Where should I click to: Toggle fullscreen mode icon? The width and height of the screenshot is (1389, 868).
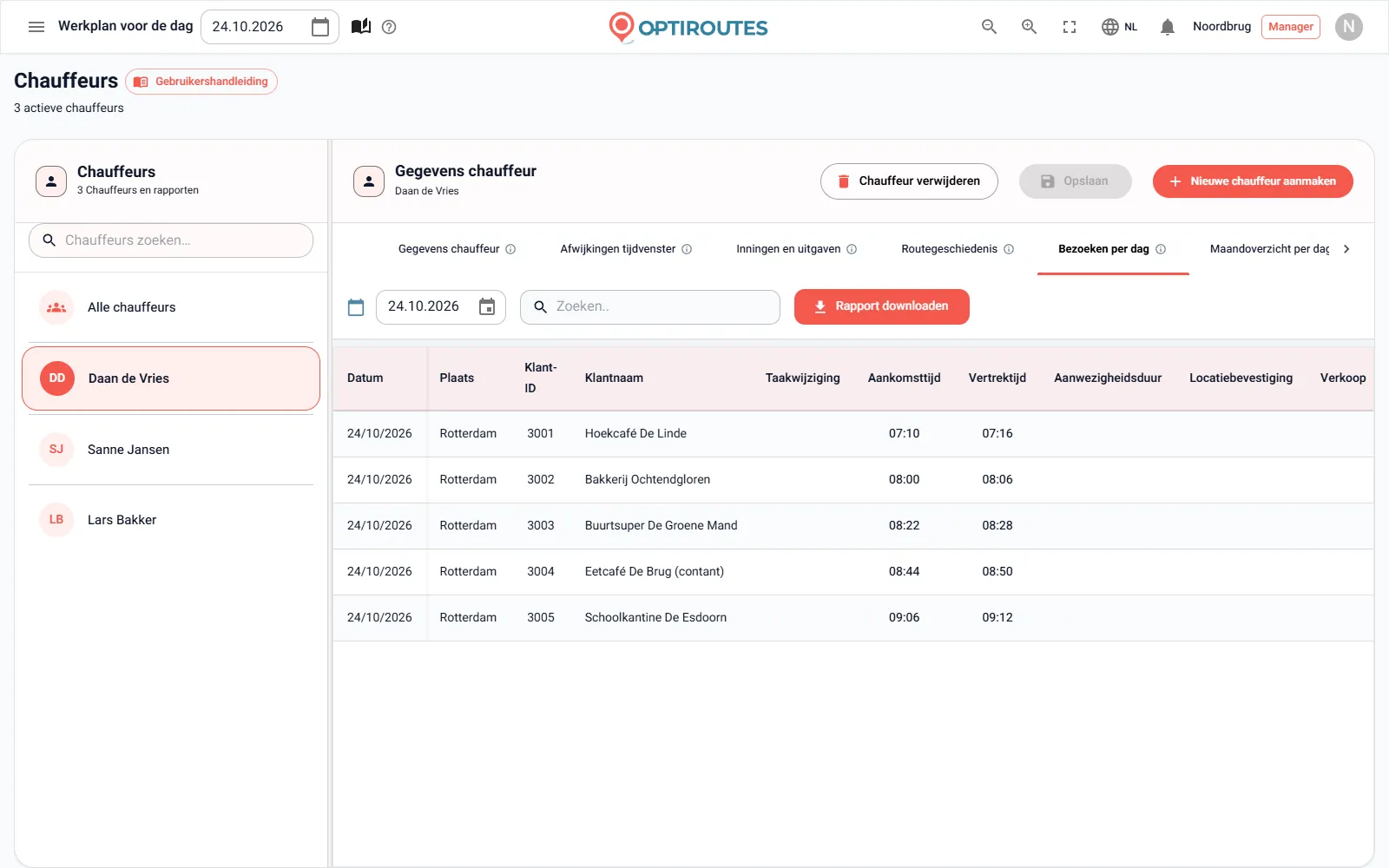(1070, 27)
